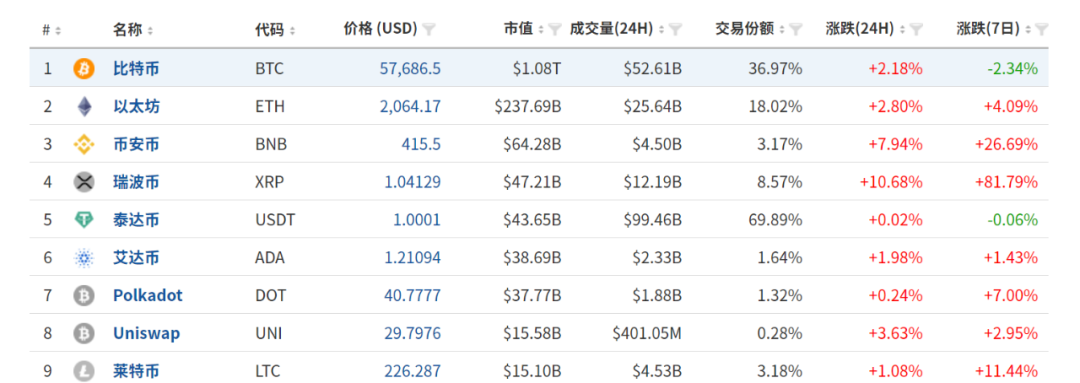Open the 涨跌(7日) filter funnel

coord(1041,30)
